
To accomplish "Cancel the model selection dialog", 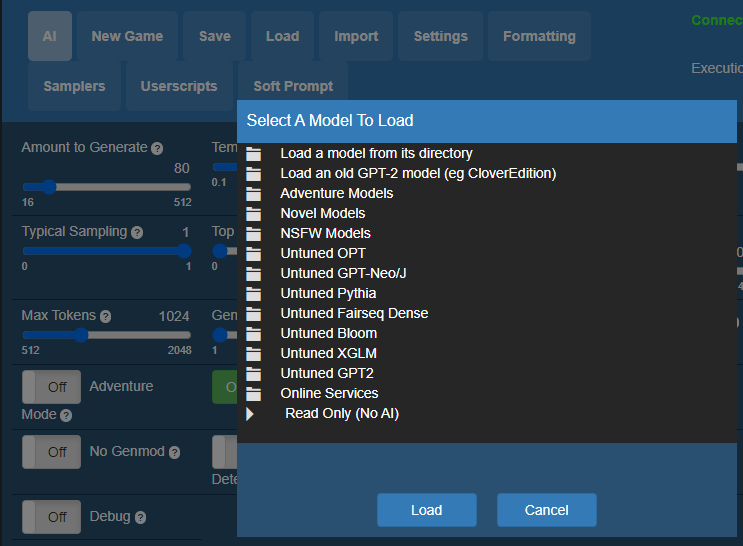I will pos(546,510).
